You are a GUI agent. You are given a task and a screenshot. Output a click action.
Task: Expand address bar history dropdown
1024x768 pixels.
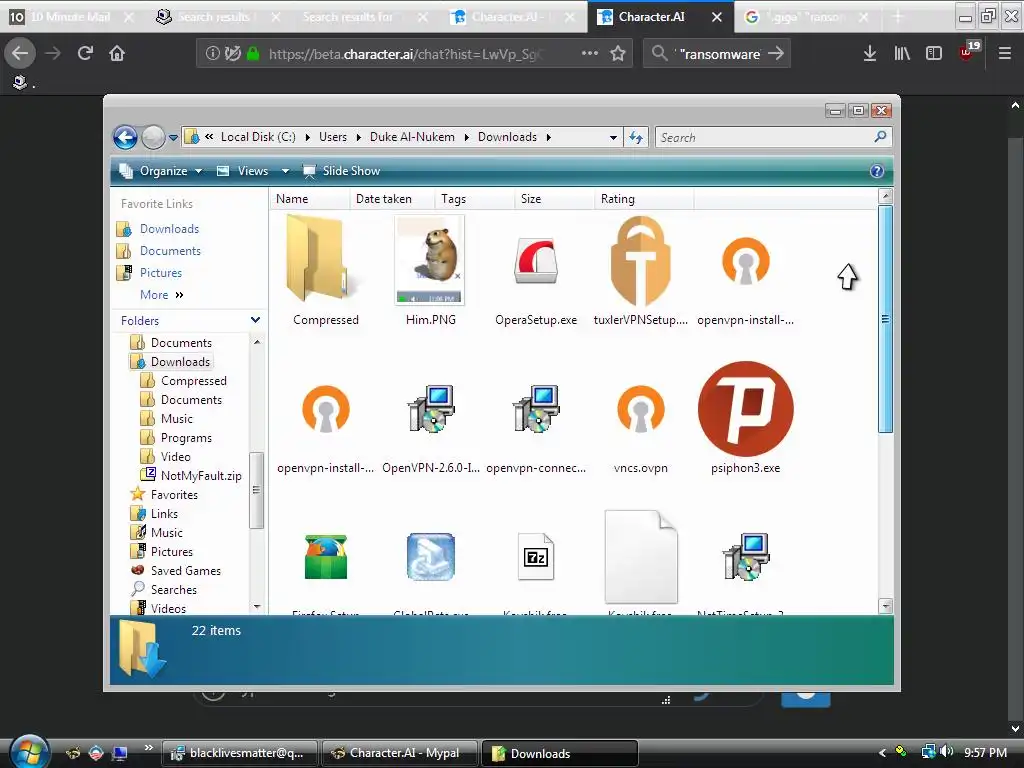pyautogui.click(x=613, y=138)
